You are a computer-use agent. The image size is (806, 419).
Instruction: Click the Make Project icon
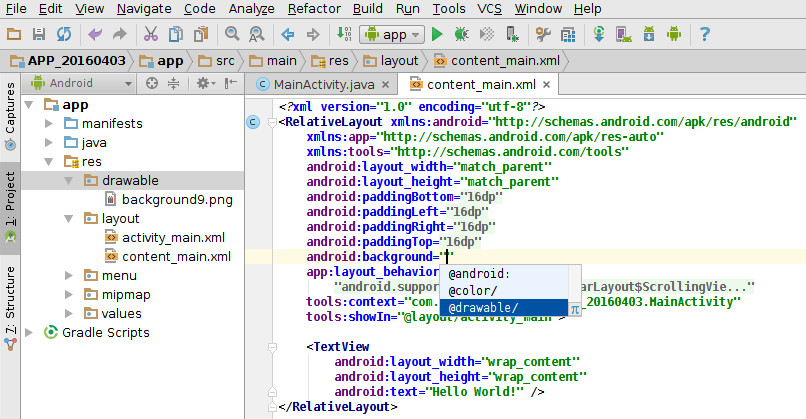[344, 34]
